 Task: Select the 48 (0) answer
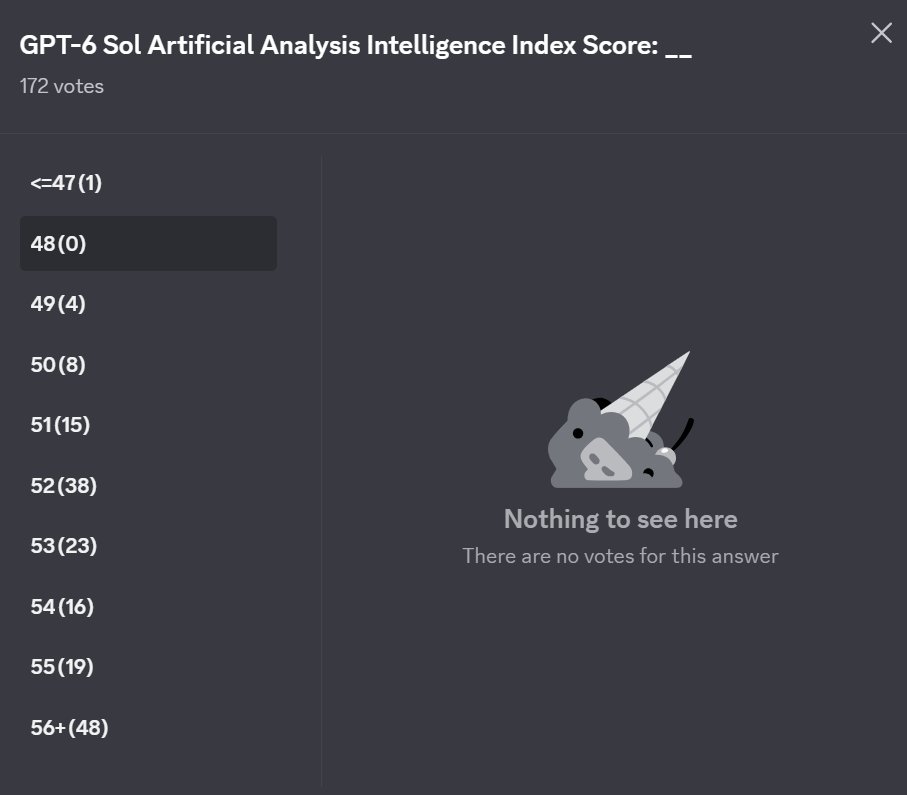(x=148, y=244)
